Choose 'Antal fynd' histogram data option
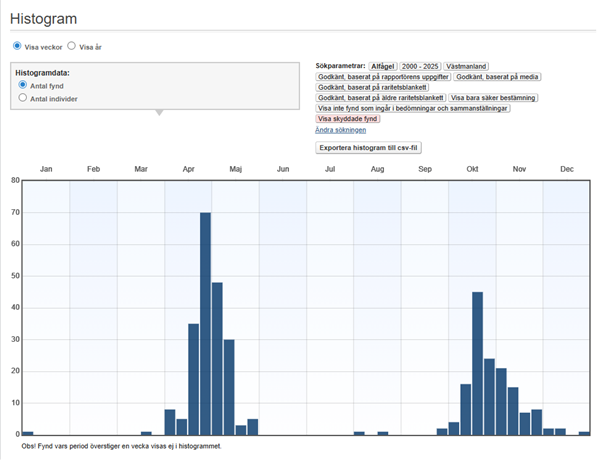 (x=23, y=86)
